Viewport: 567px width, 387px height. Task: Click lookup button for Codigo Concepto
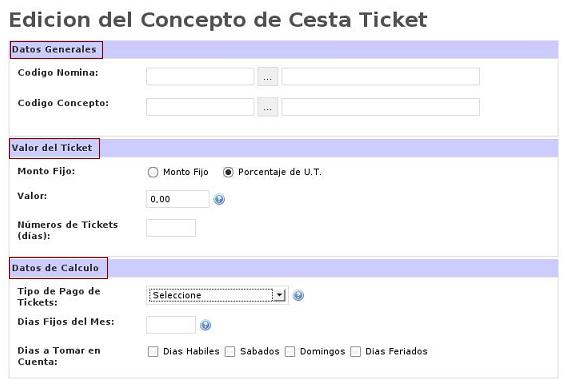[x=268, y=107]
